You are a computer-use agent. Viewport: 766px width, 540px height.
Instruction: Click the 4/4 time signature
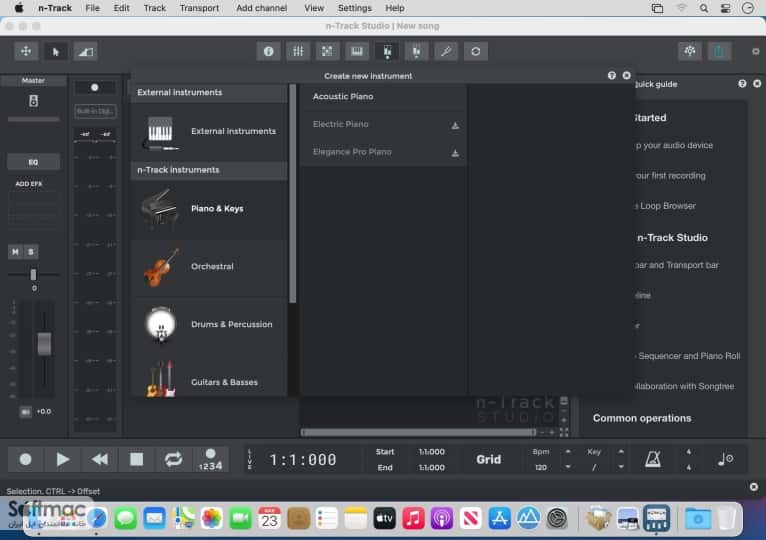688,459
